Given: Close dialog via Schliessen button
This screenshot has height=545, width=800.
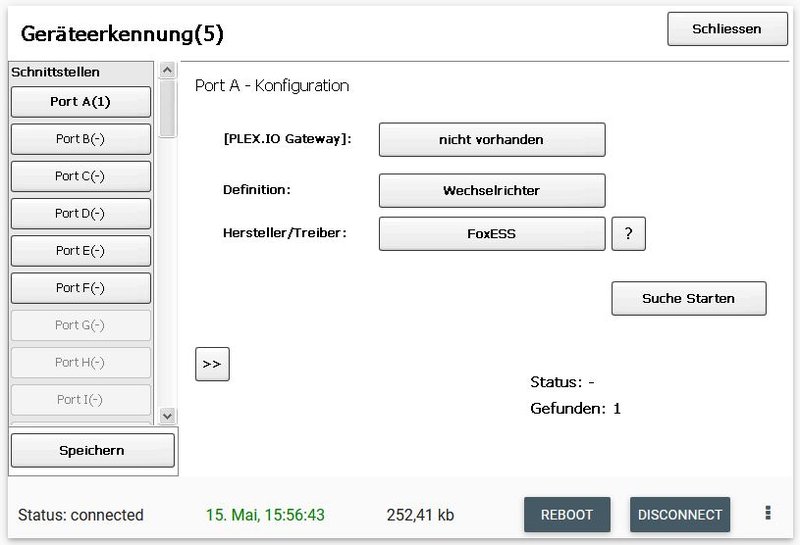Looking at the screenshot, I should (726, 29).
